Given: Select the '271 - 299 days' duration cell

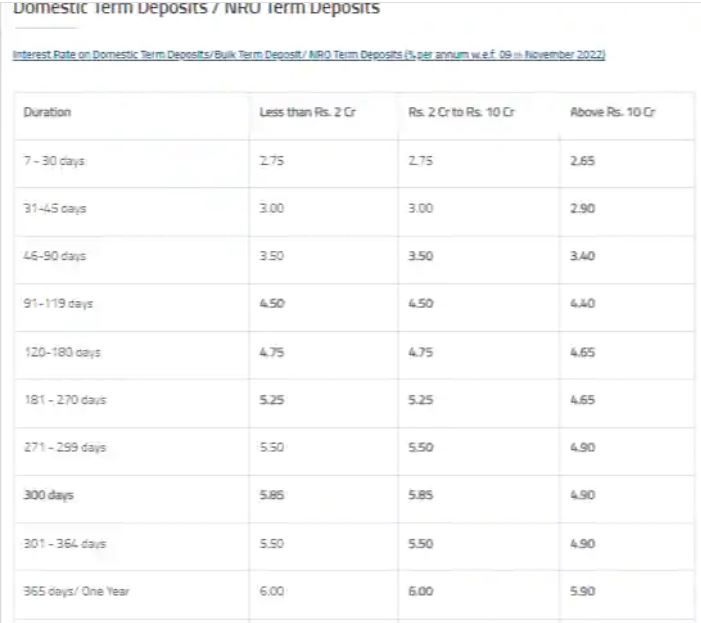Looking at the screenshot, I should tap(65, 447).
